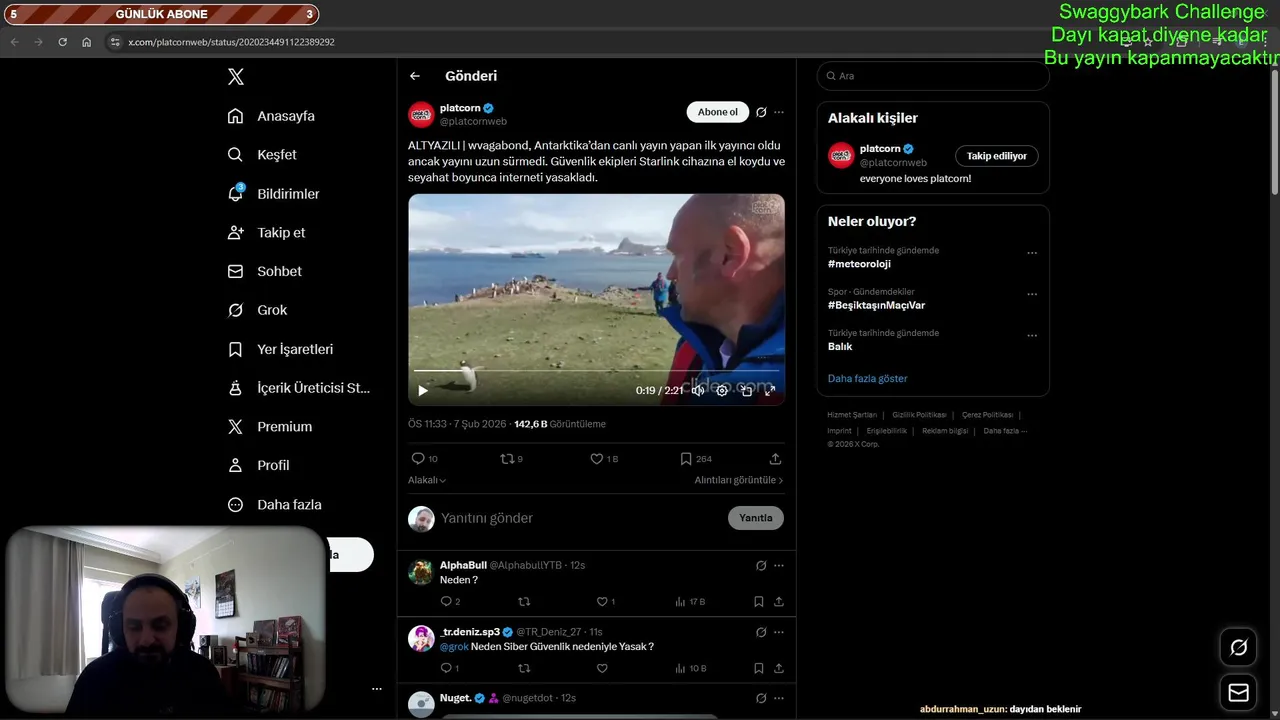Open account options dots beside webcam
The image size is (1280, 720).
pyautogui.click(x=377, y=689)
